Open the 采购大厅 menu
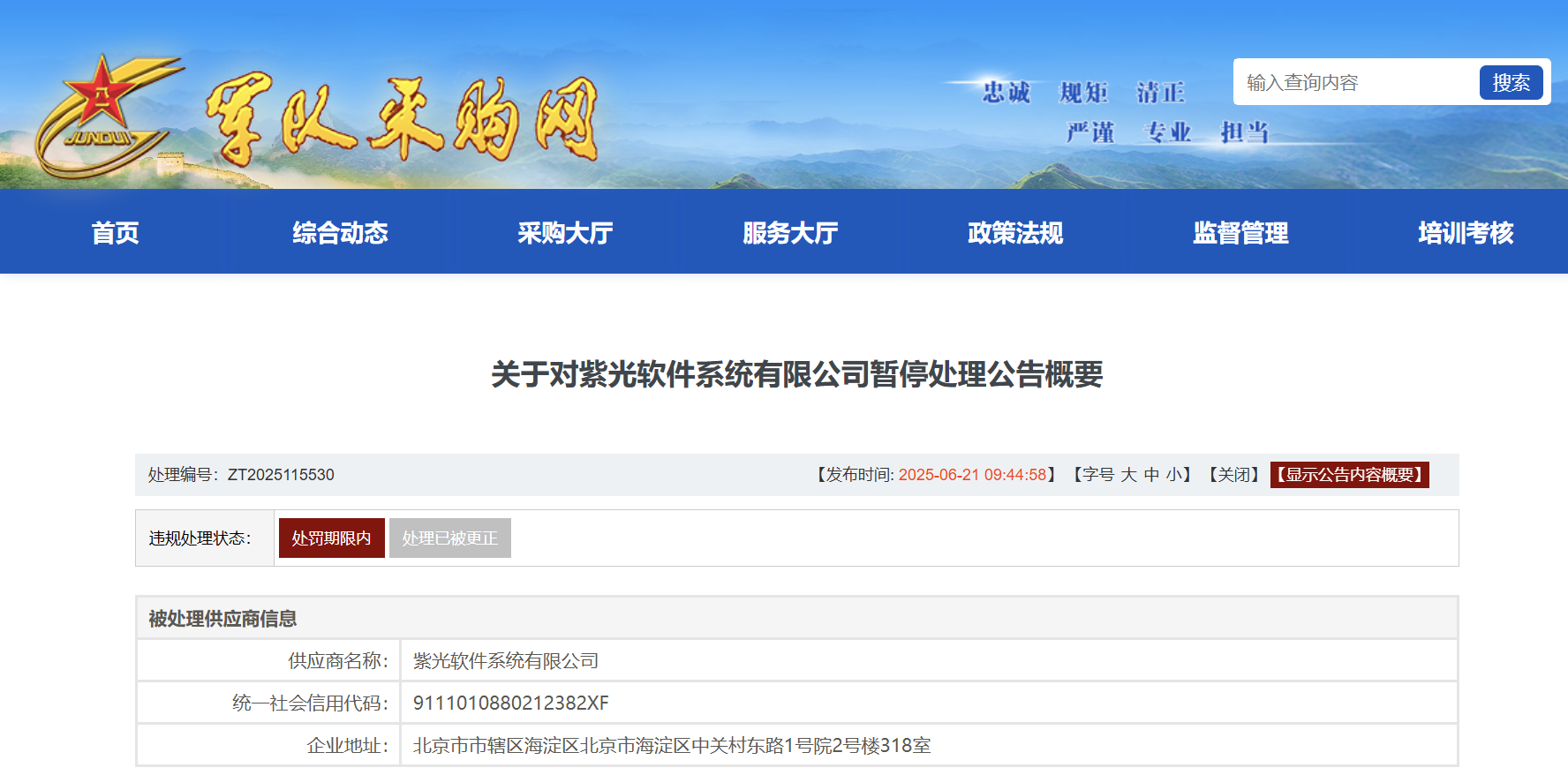Screen dimensions: 1568x775 coord(566,233)
